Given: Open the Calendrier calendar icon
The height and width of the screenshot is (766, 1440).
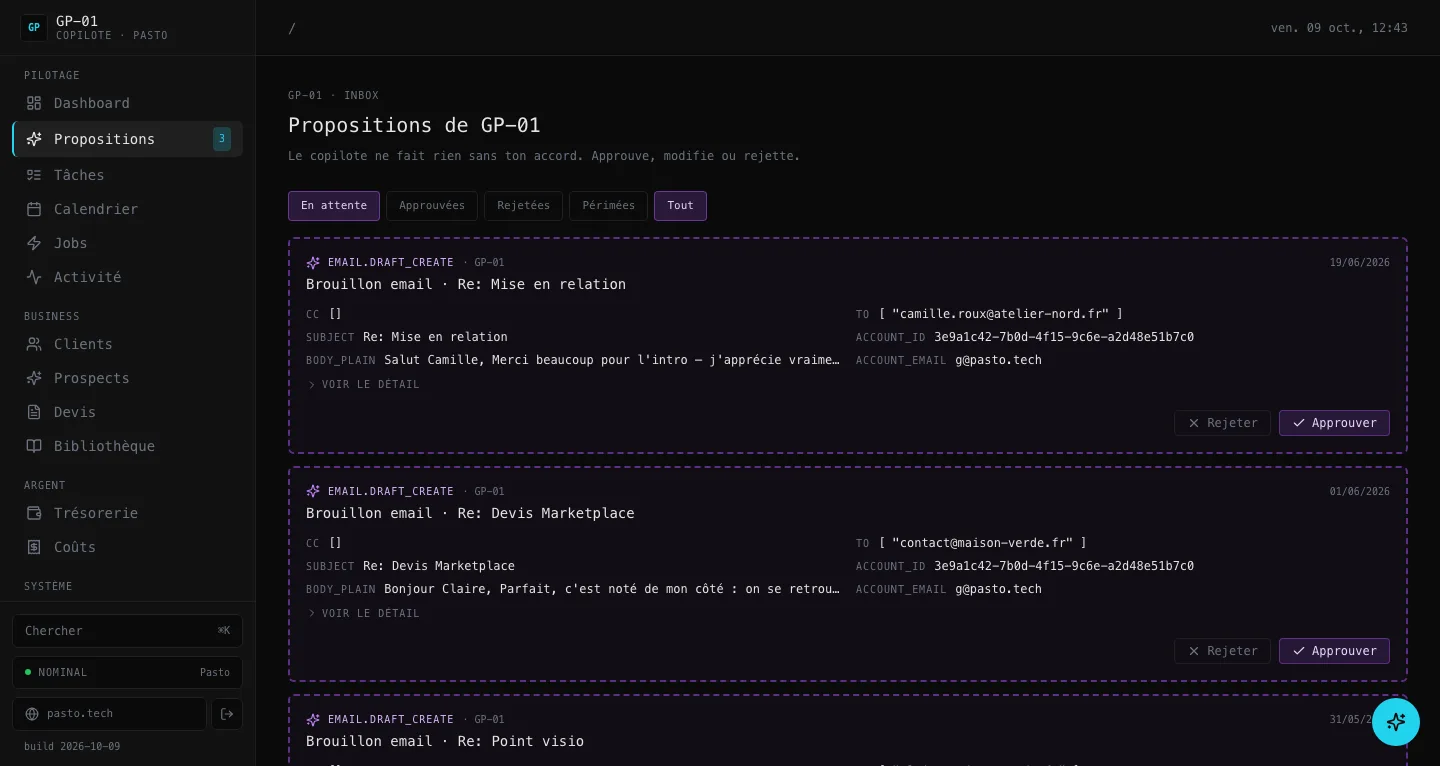Looking at the screenshot, I should pyautogui.click(x=34, y=209).
